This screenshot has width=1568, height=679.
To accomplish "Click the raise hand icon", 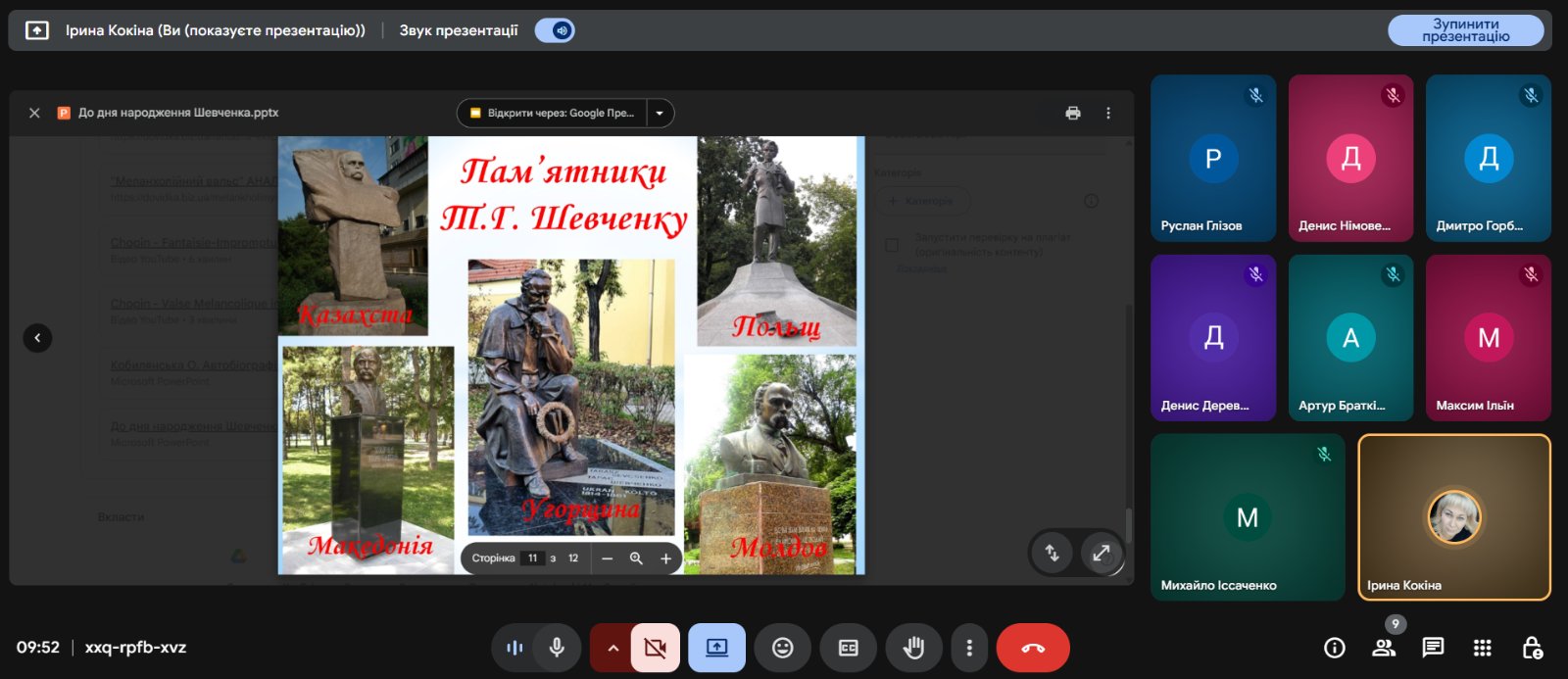I will coord(913,648).
